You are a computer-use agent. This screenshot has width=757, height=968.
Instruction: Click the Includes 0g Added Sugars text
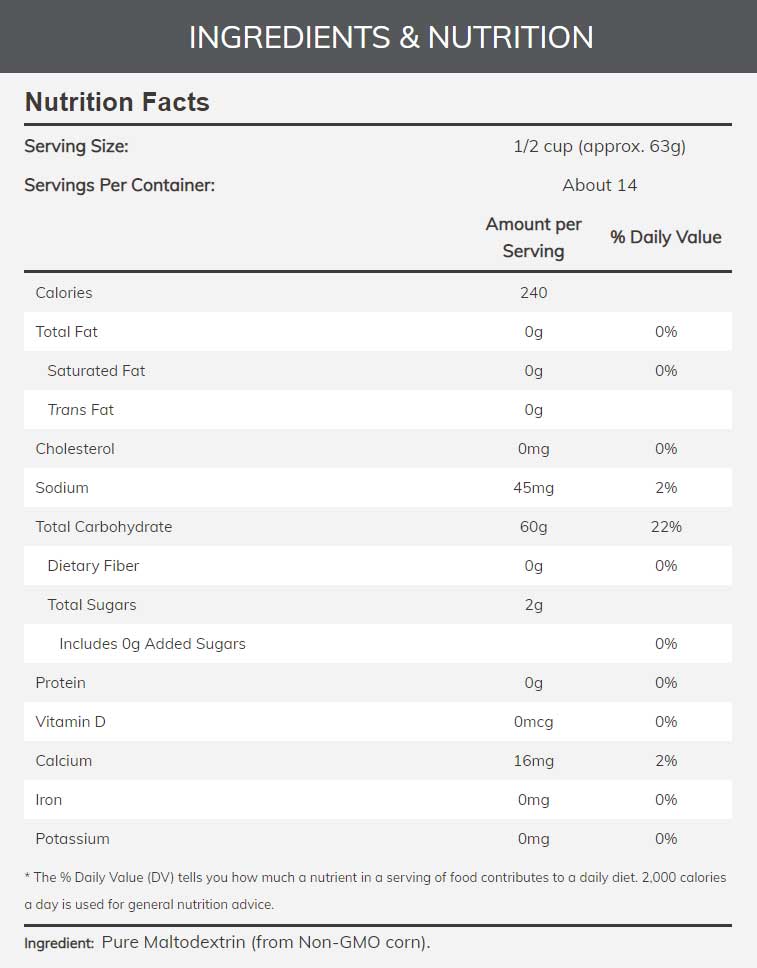point(152,644)
